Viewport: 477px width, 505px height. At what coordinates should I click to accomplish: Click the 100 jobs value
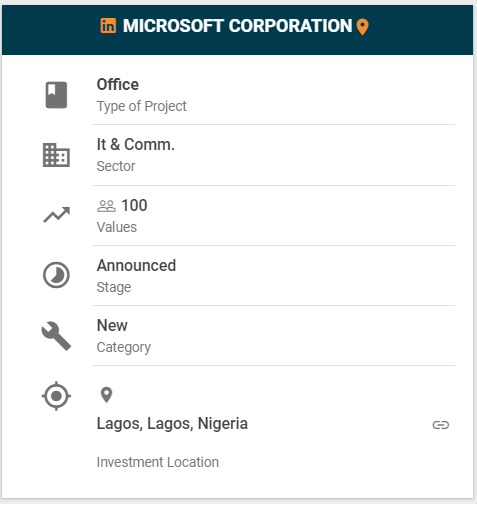pos(134,205)
